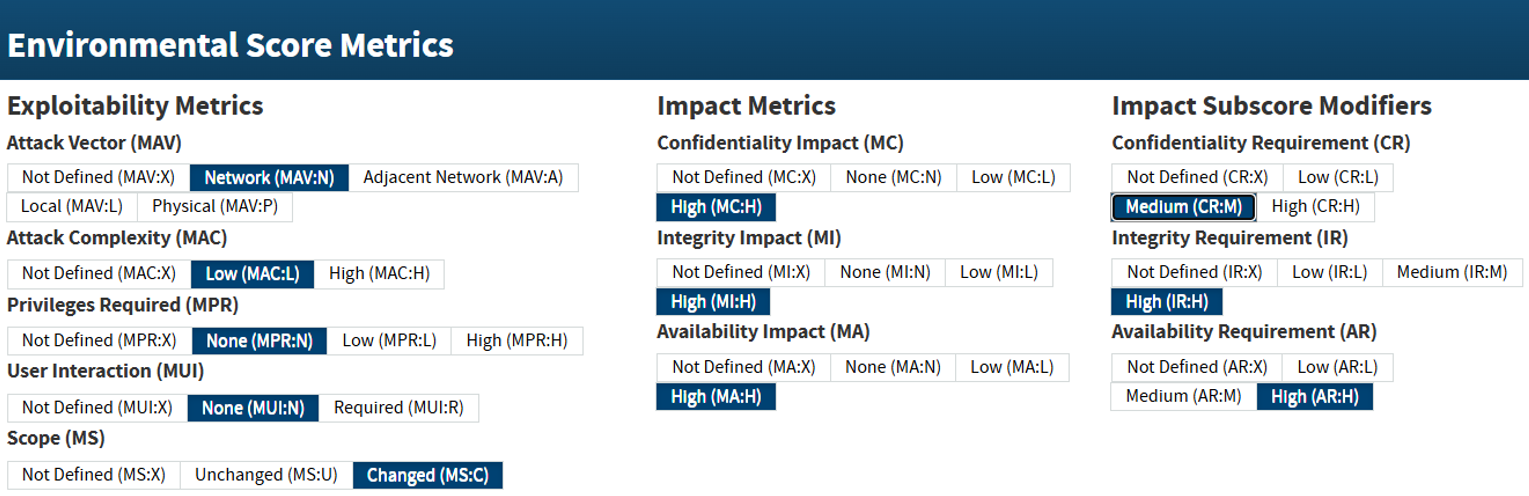This screenshot has width=1529, height=496.
Task: Choose Low (MC:L) confidentiality impact
Action: (x=1013, y=178)
